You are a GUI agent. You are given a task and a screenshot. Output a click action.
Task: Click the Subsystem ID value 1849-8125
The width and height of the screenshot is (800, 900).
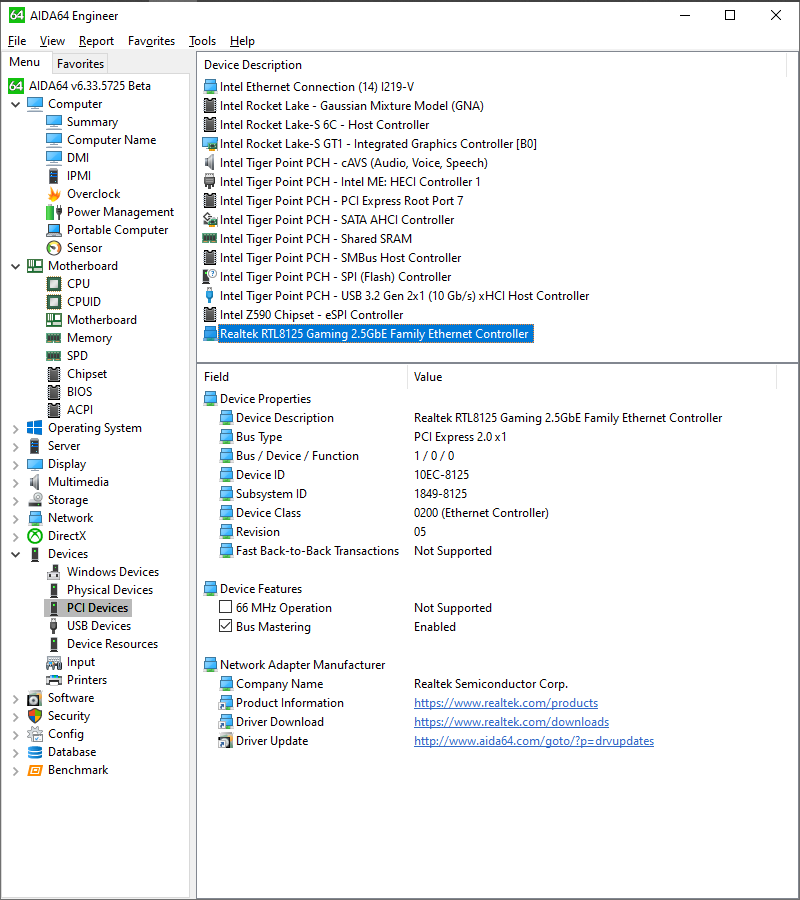(x=441, y=494)
